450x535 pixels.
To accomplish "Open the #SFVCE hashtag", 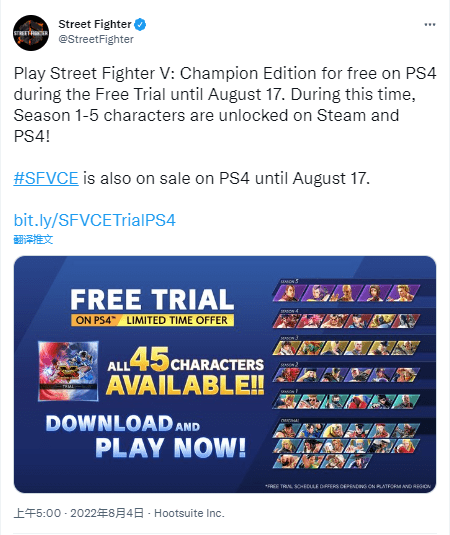I will point(46,178).
